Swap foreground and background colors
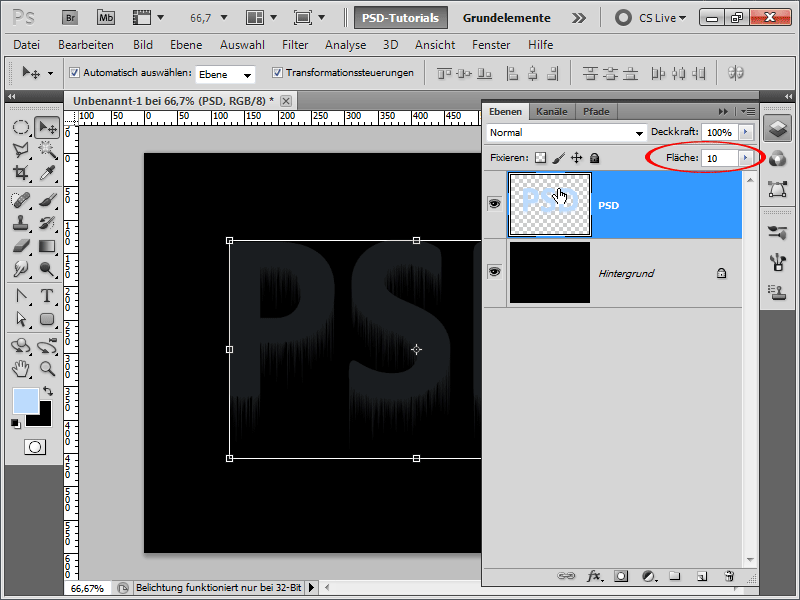 (48, 391)
